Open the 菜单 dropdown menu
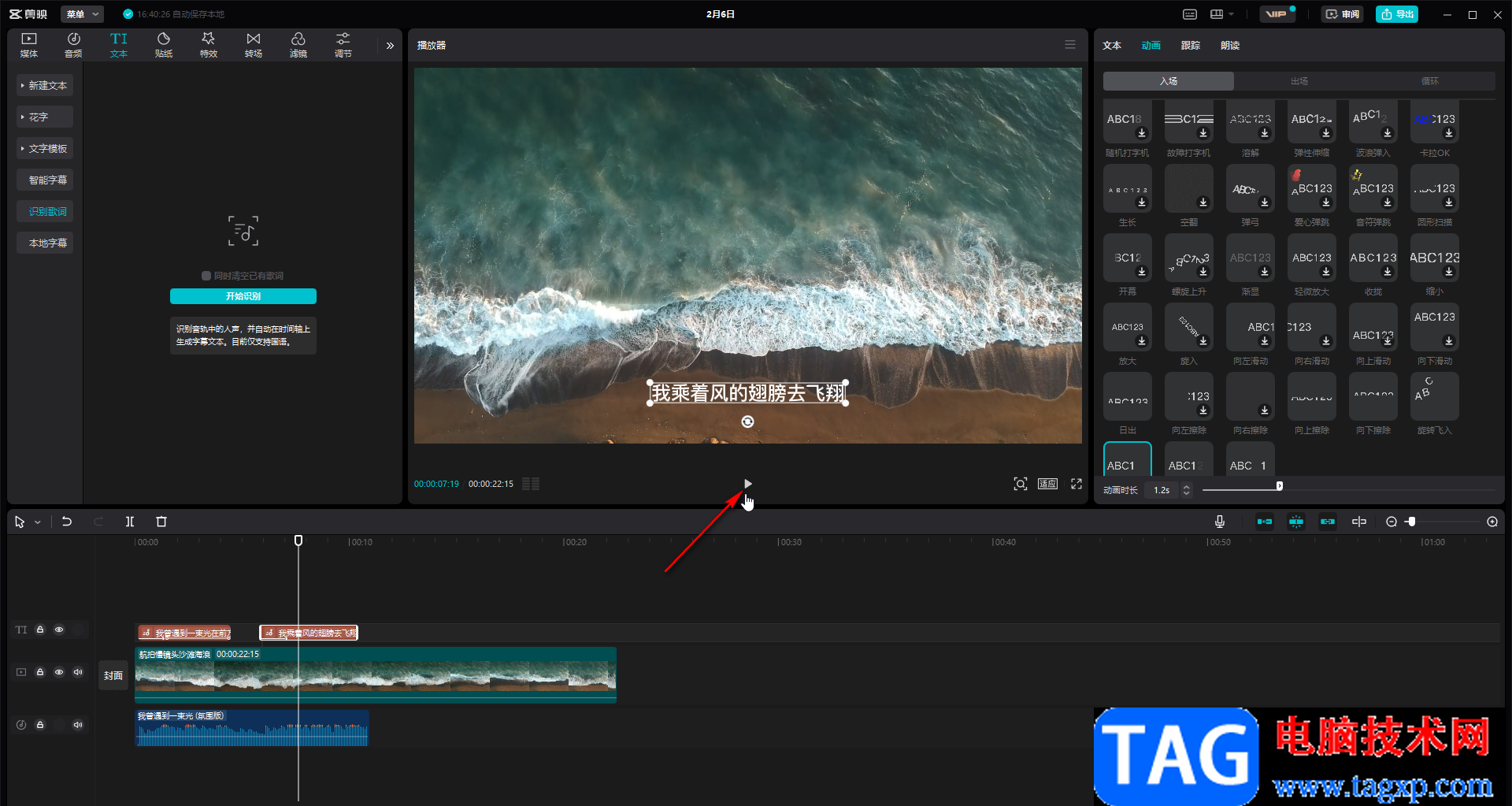The width and height of the screenshot is (1512, 806). point(82,14)
